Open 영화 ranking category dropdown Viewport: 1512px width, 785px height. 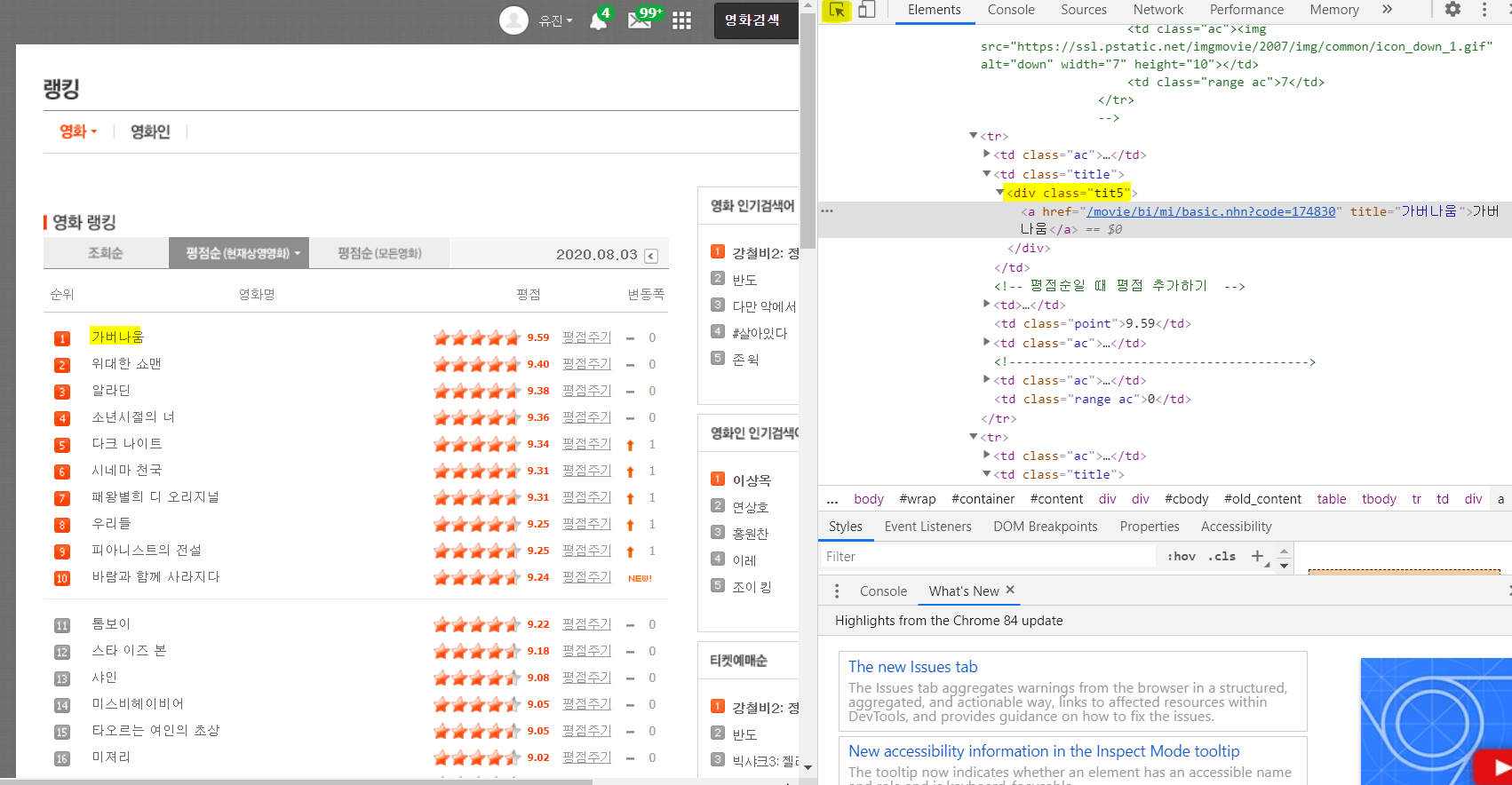point(78,131)
